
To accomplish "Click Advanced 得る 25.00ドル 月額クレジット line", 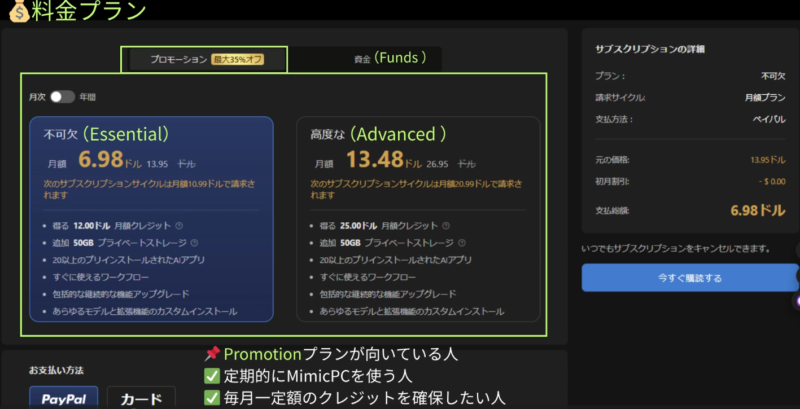I will (379, 225).
